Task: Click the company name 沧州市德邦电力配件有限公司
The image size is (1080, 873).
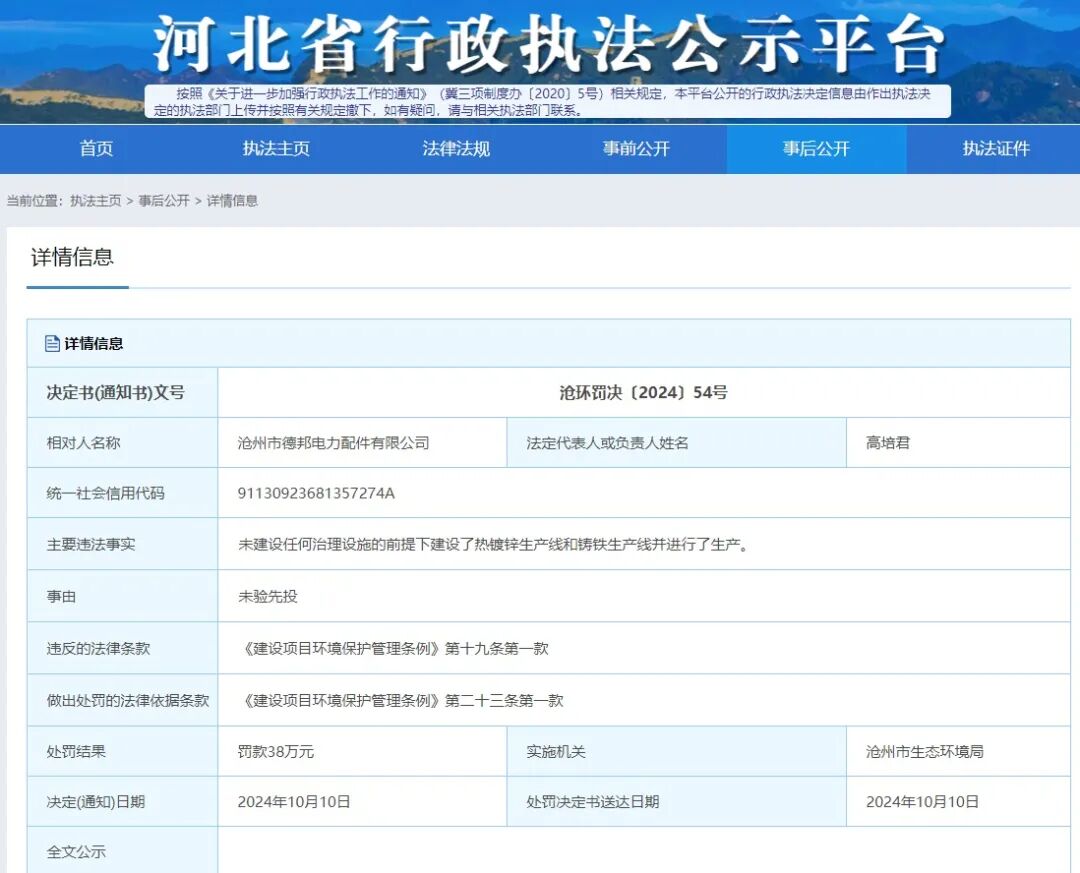Action: 333,443
